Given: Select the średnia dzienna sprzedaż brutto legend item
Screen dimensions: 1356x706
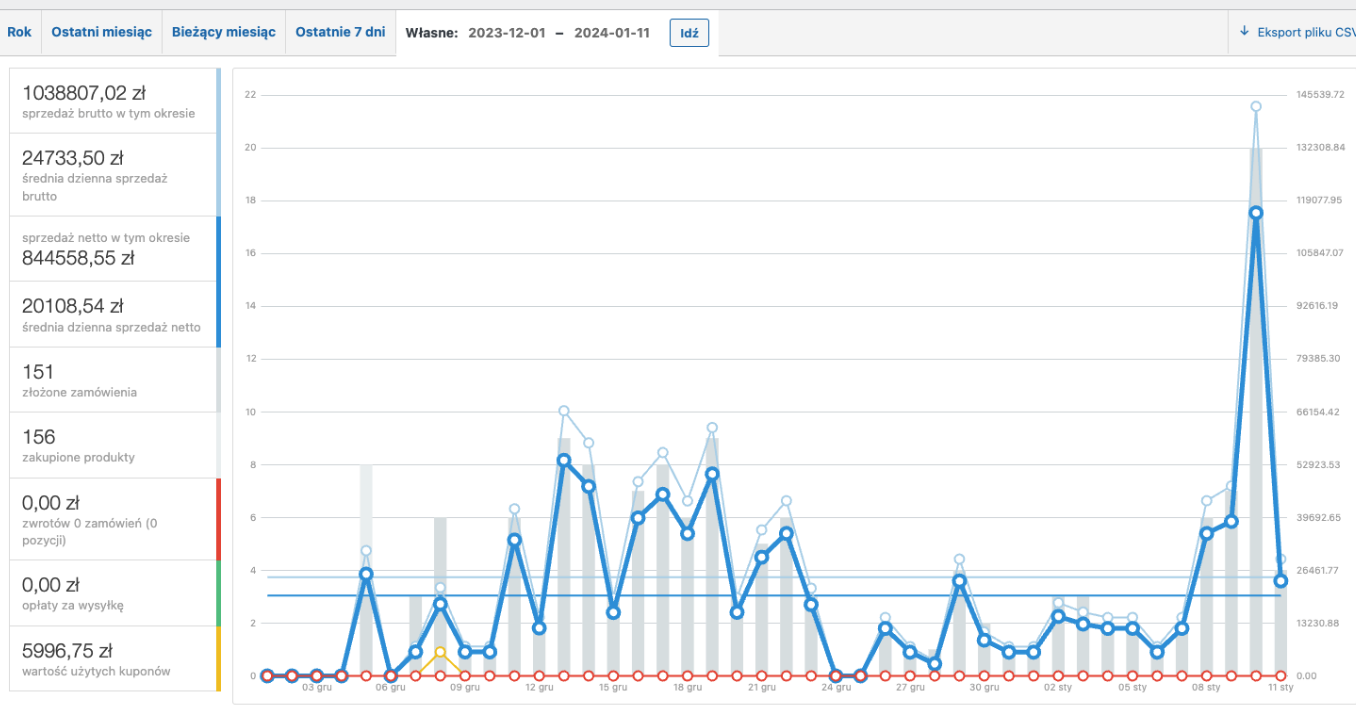Looking at the screenshot, I should pos(115,175).
